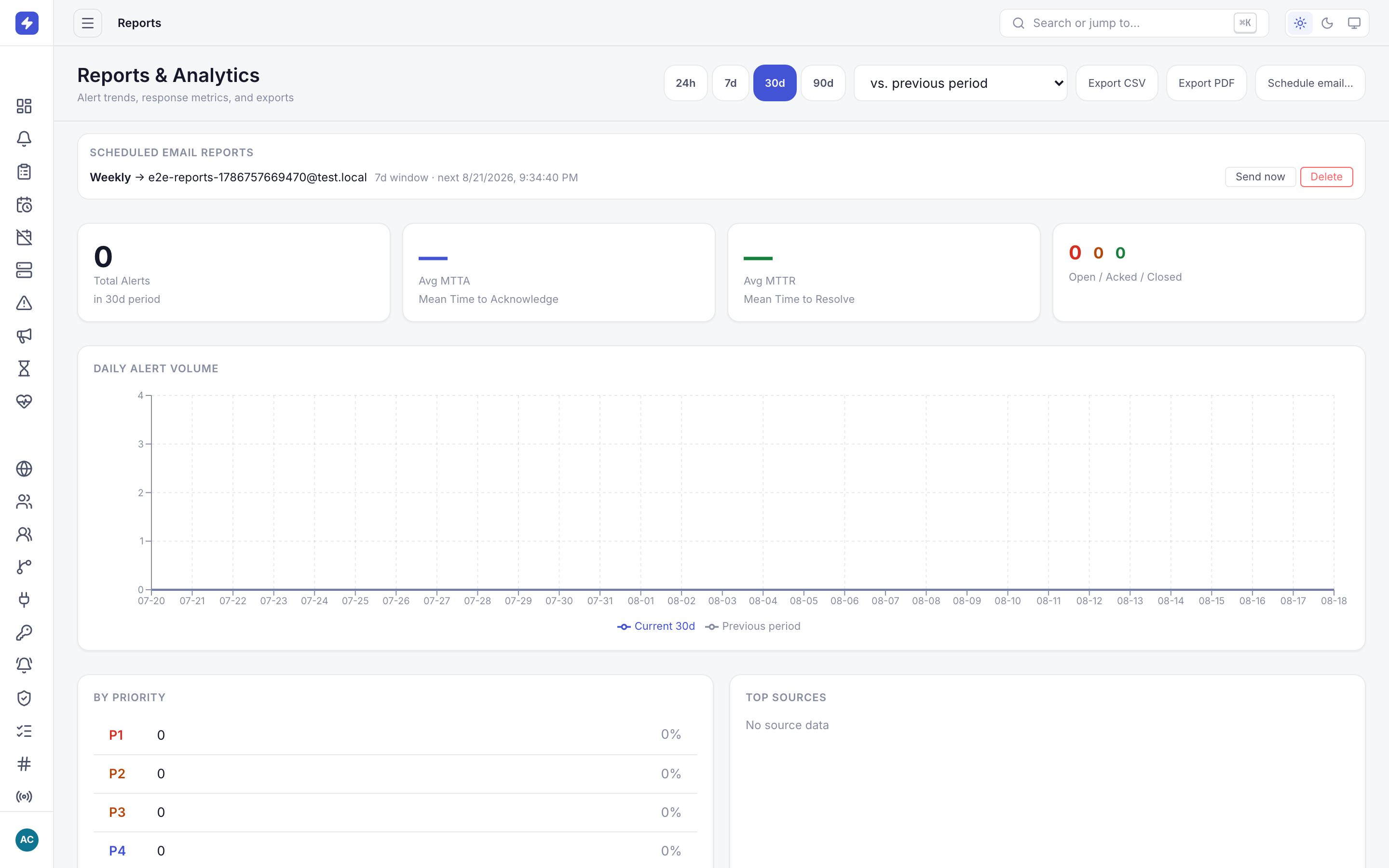Toggle the hamburger sidebar menu
The height and width of the screenshot is (868, 1389).
[87, 23]
